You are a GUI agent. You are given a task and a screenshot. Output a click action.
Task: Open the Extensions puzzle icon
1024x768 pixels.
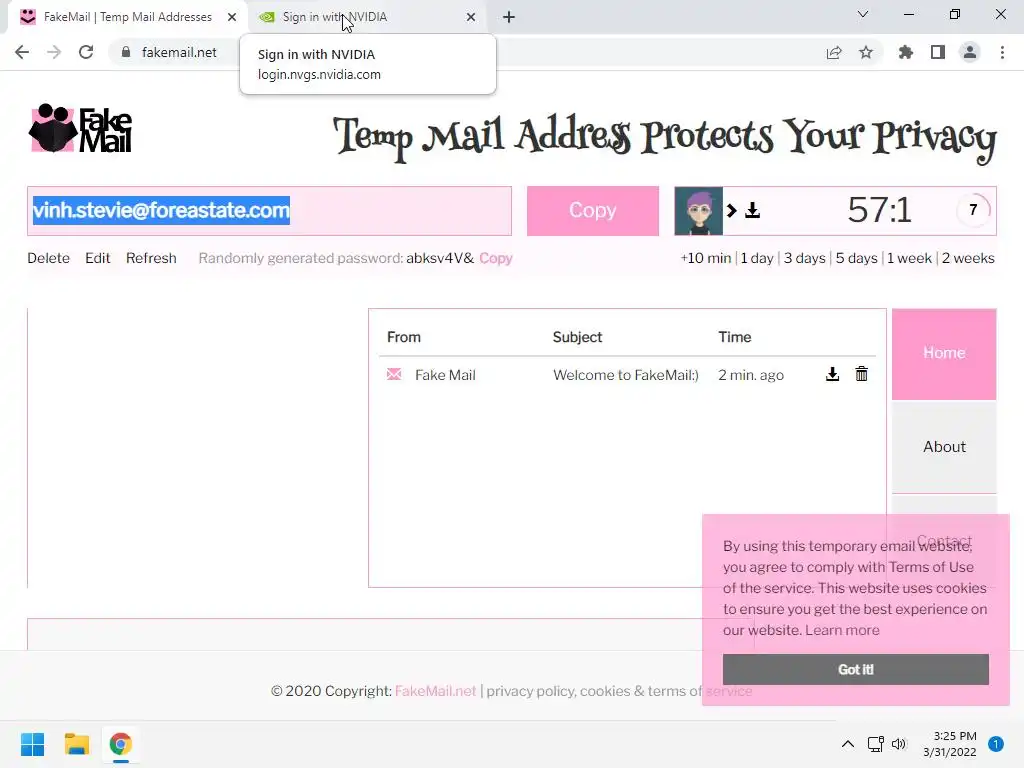pyautogui.click(x=906, y=53)
